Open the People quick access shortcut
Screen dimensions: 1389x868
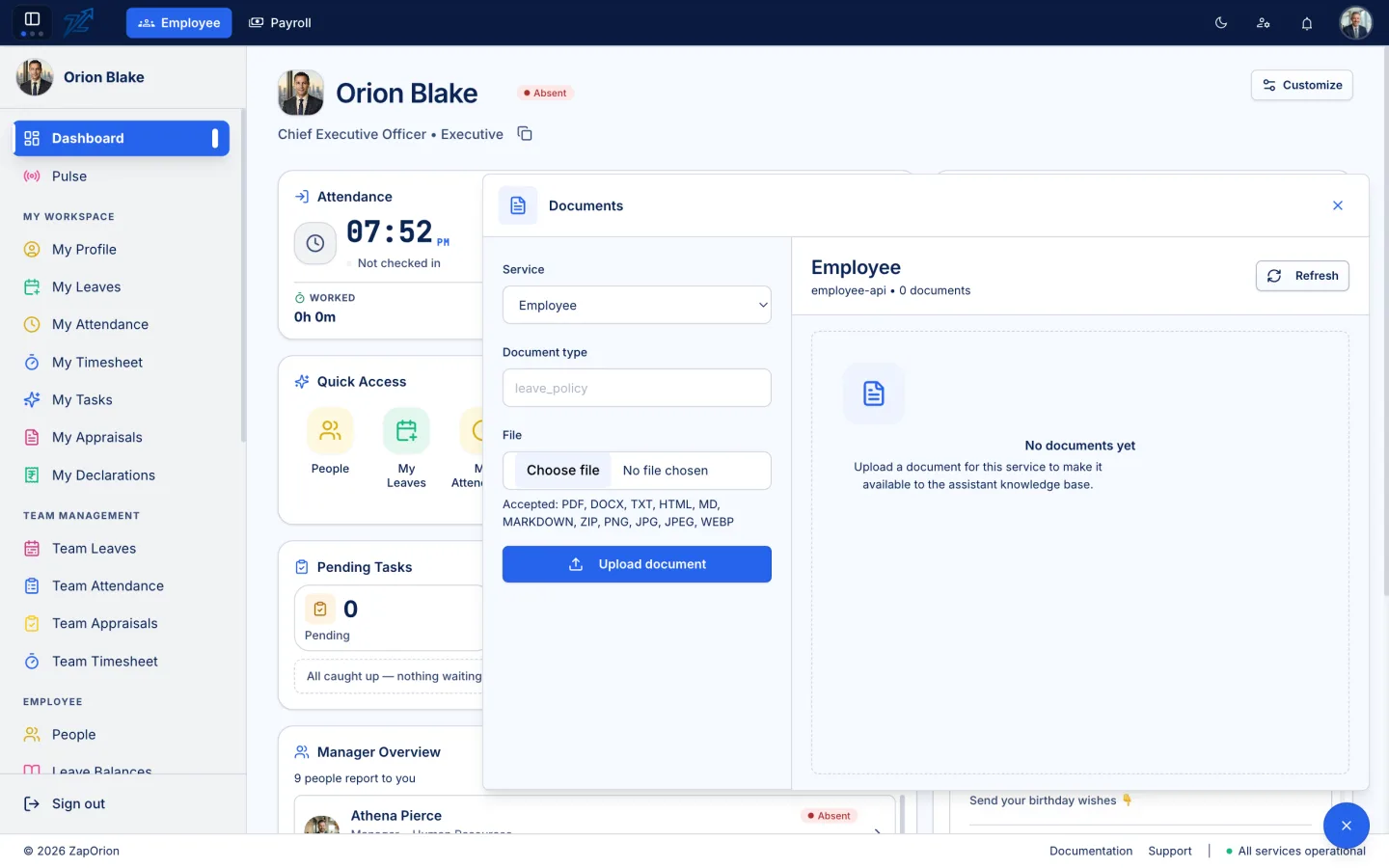click(x=330, y=443)
